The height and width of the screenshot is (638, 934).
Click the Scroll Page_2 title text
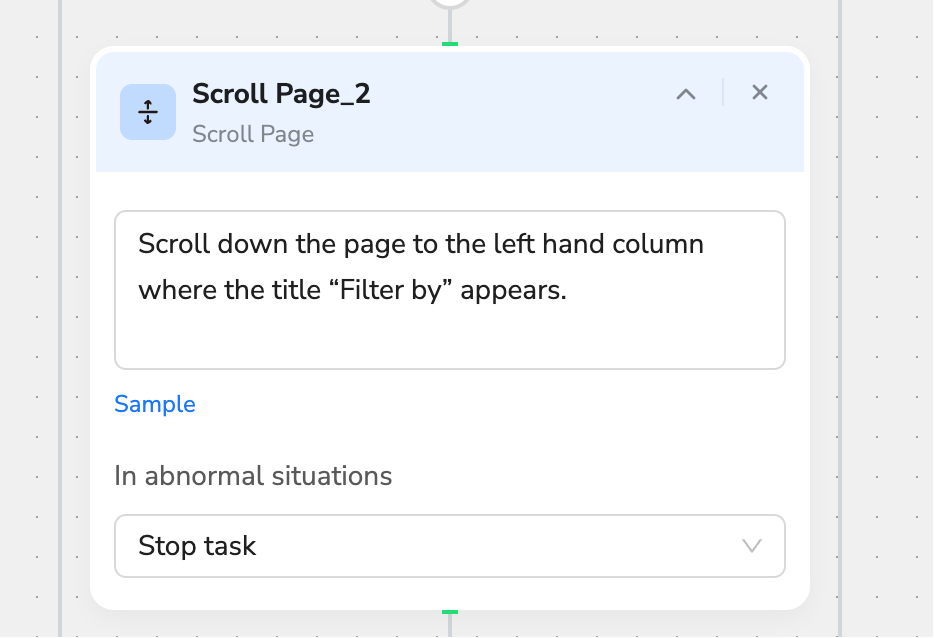281,94
